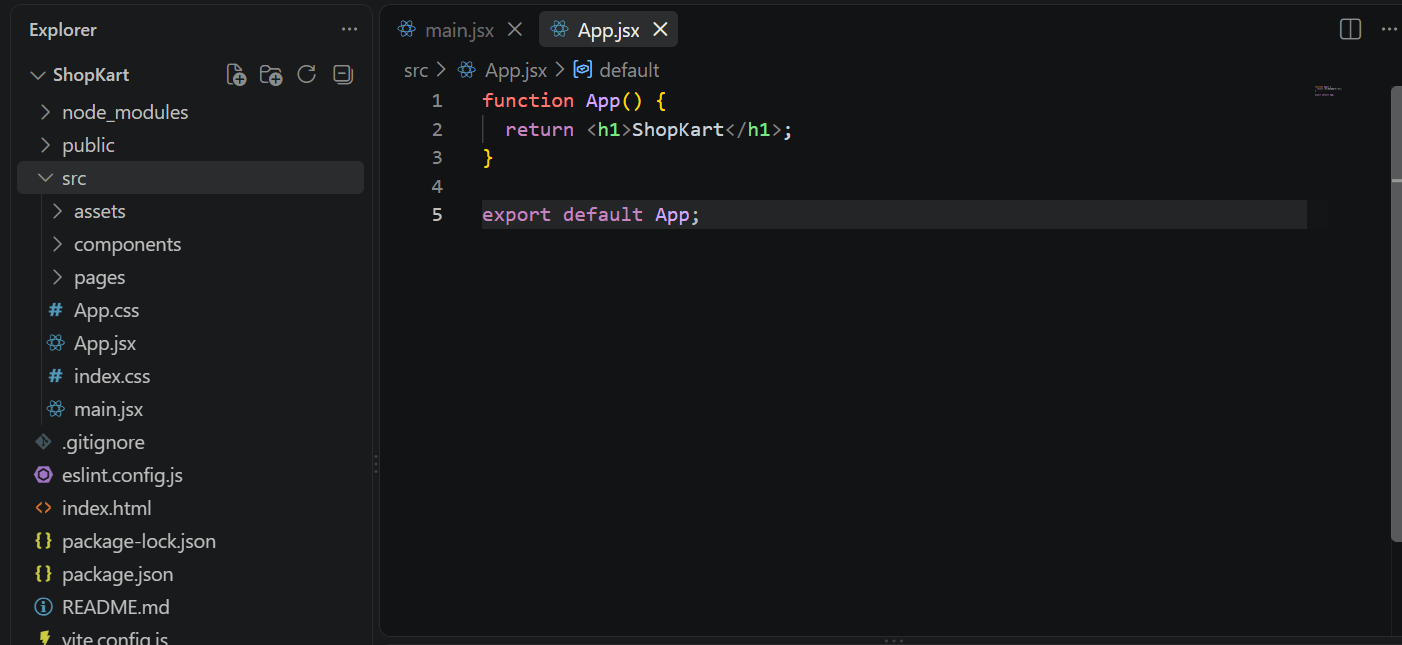1402x645 pixels.
Task: Select the App.jsx editor tab
Action: [x=608, y=30]
